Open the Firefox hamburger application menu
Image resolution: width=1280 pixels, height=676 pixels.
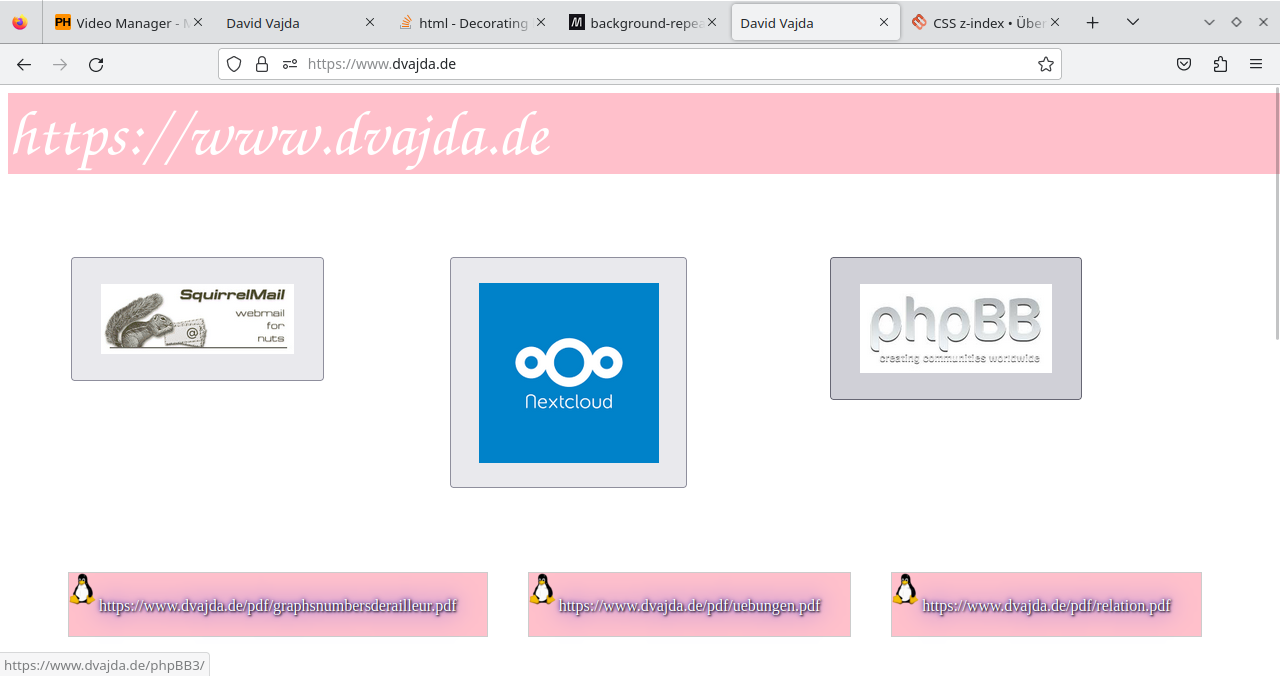(1256, 64)
